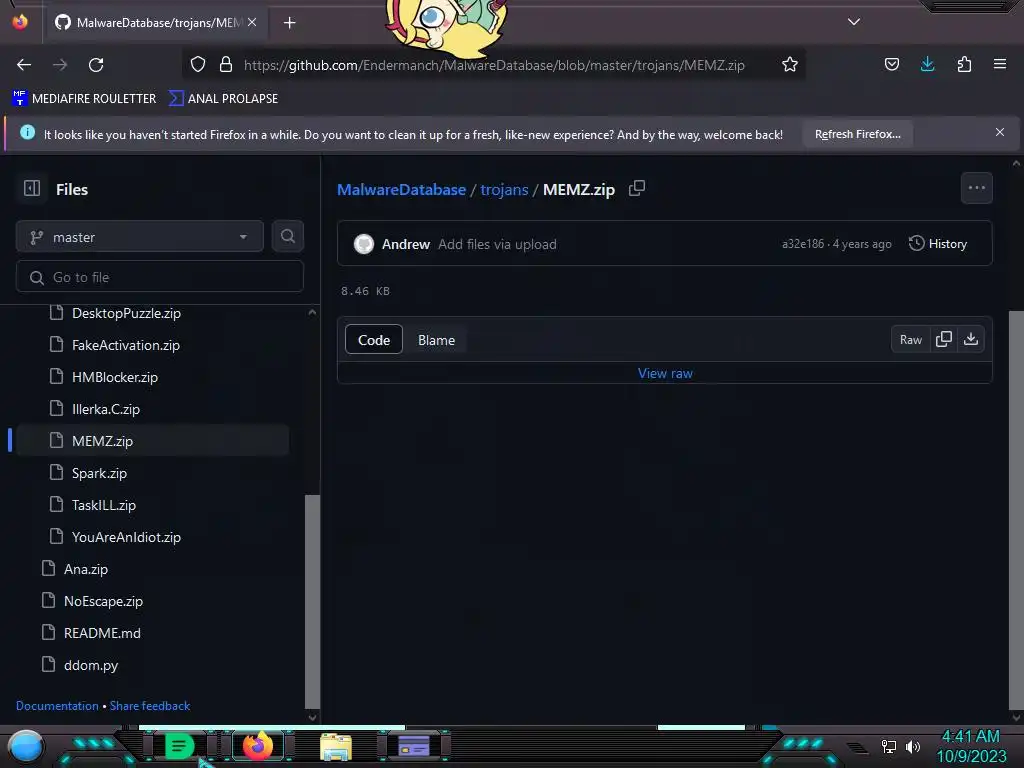Open the volume speaker tray icon

(x=912, y=746)
